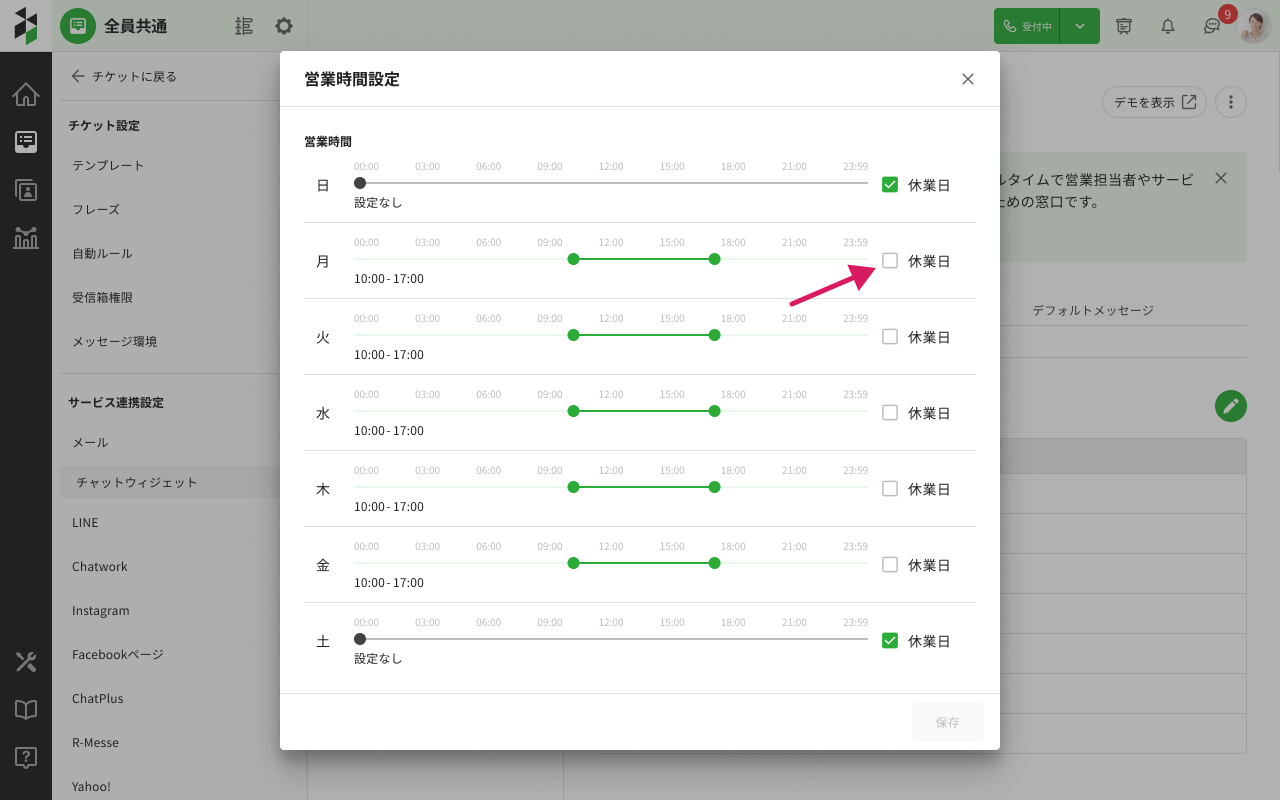Open the three-dot more options menu
The width and height of the screenshot is (1280, 800).
coord(1231,102)
